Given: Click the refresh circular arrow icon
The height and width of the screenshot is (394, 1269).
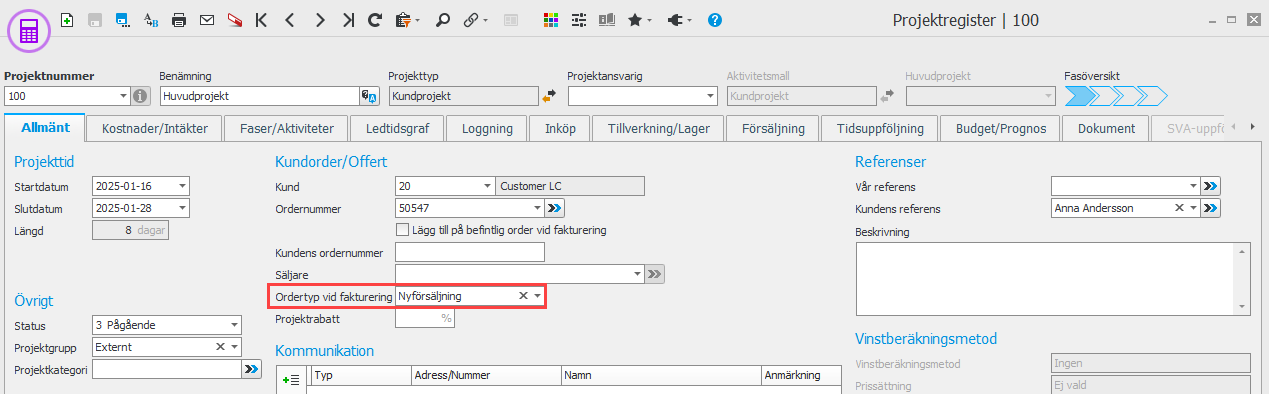Looking at the screenshot, I should pyautogui.click(x=375, y=19).
